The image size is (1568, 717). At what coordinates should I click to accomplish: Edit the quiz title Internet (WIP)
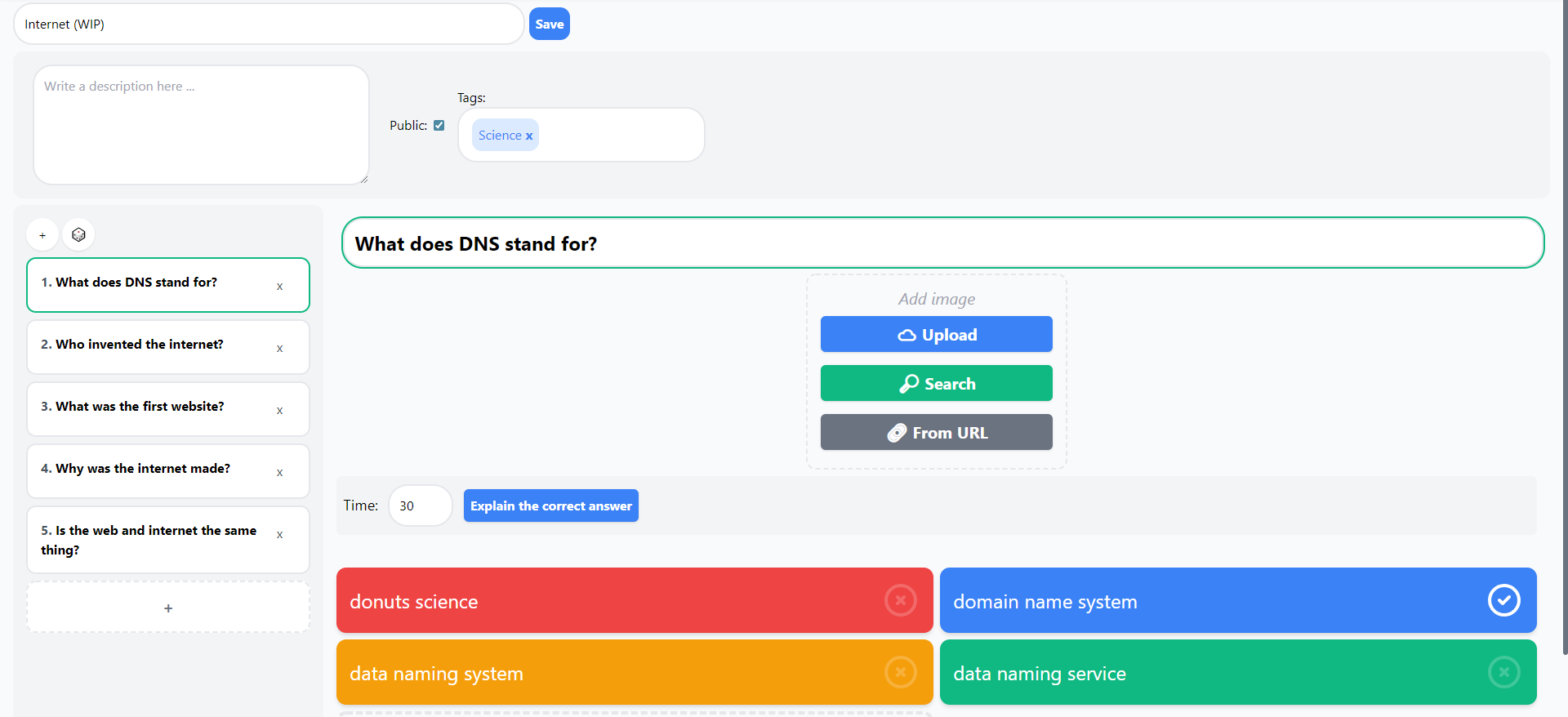269,24
